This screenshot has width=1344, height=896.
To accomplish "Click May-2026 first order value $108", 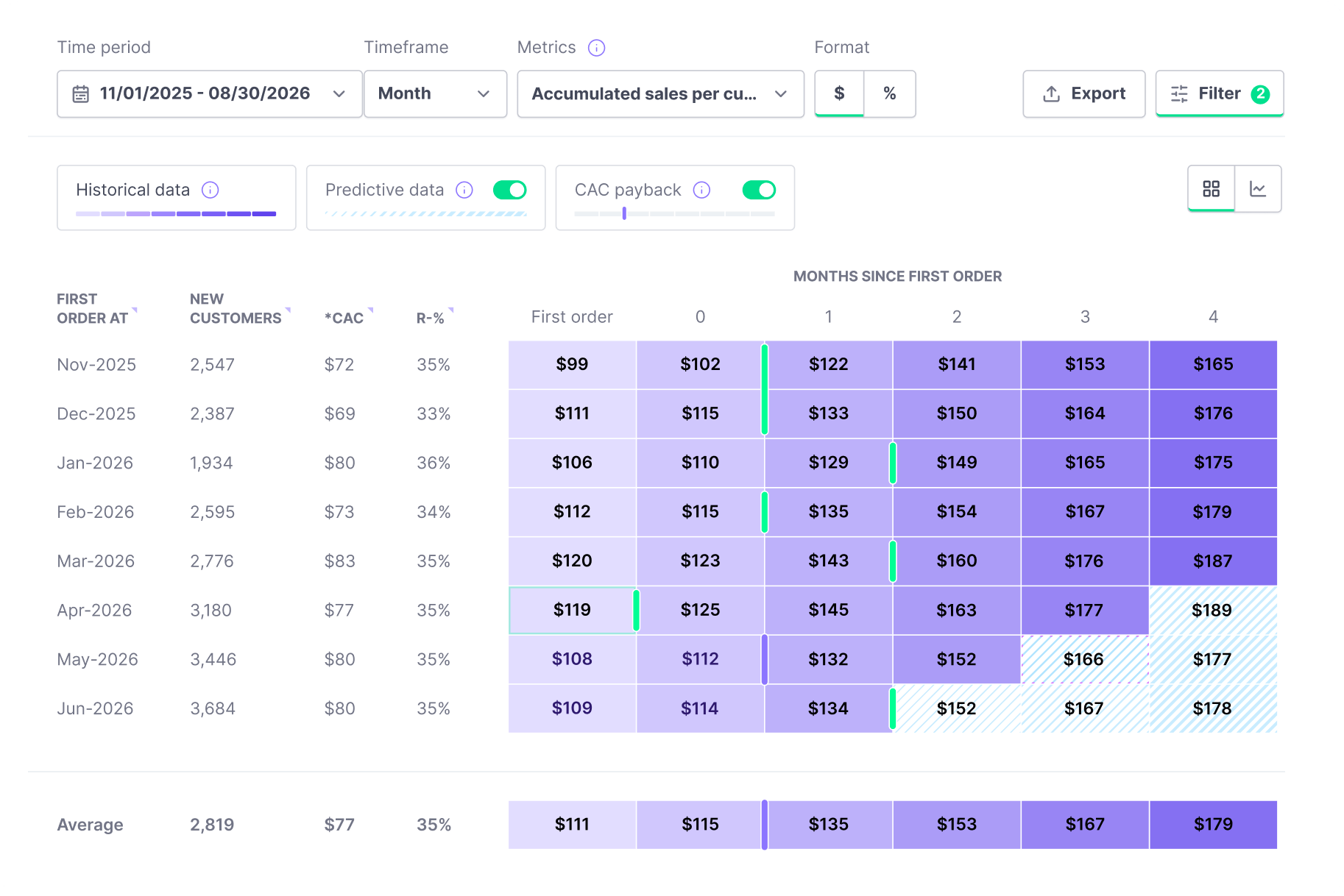I will [573, 659].
